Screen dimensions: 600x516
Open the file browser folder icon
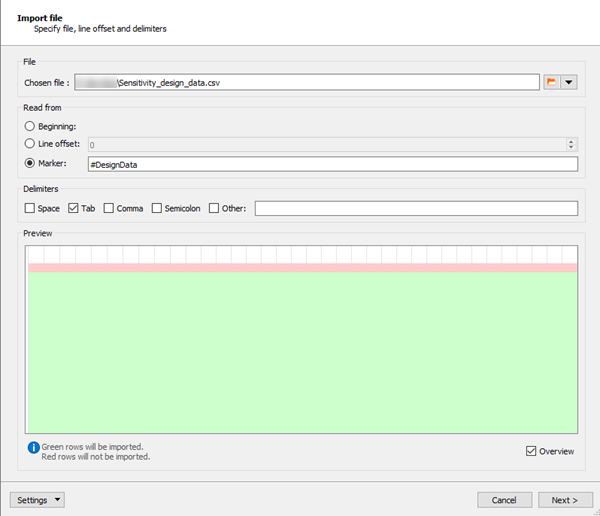(552, 82)
